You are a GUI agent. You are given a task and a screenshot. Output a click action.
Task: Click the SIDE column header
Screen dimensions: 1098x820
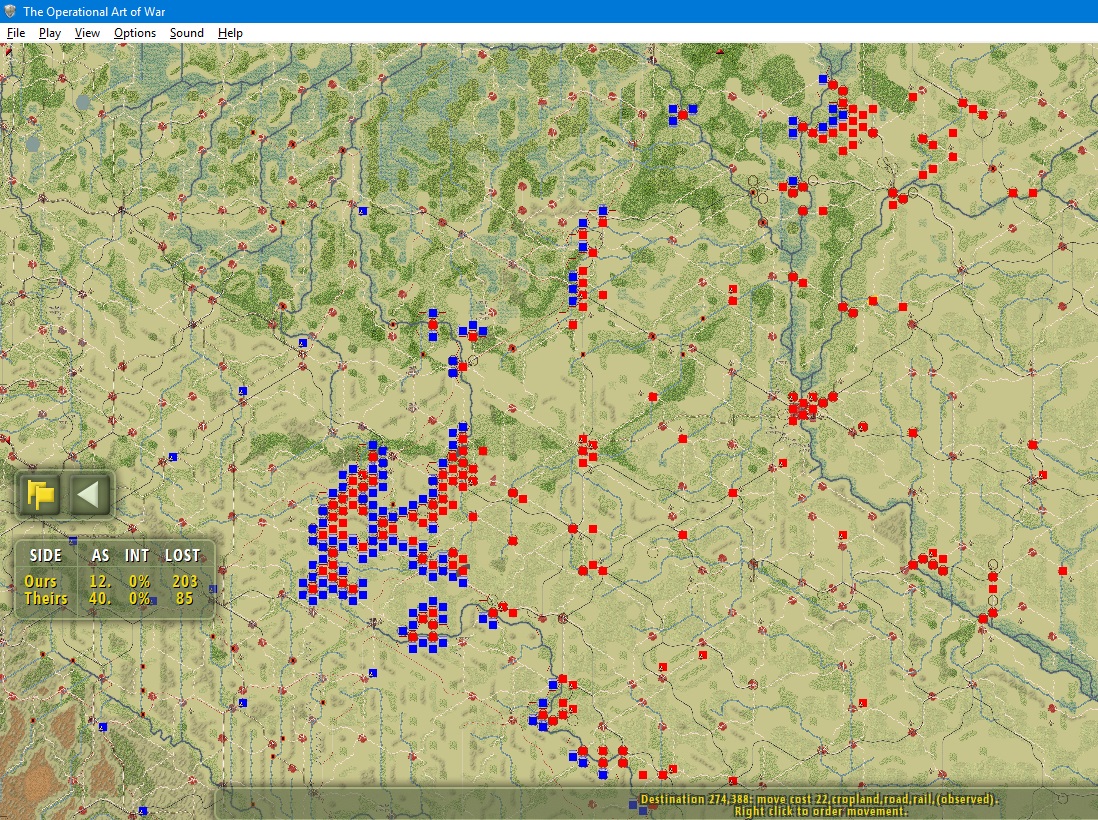(x=46, y=555)
